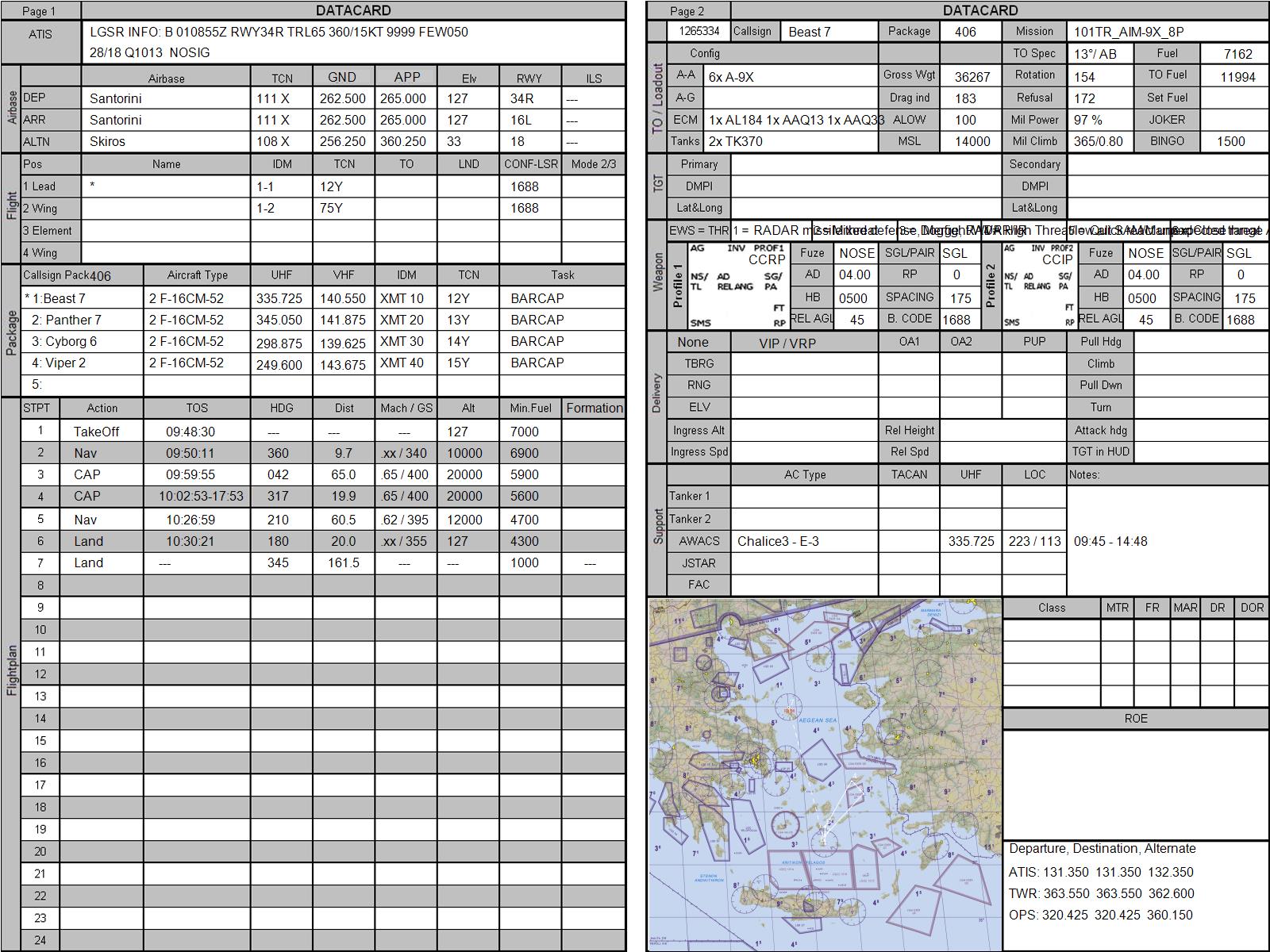Select the Profile 2 CCIP SMS image
The height and width of the screenshot is (952, 1270).
pos(1038,286)
